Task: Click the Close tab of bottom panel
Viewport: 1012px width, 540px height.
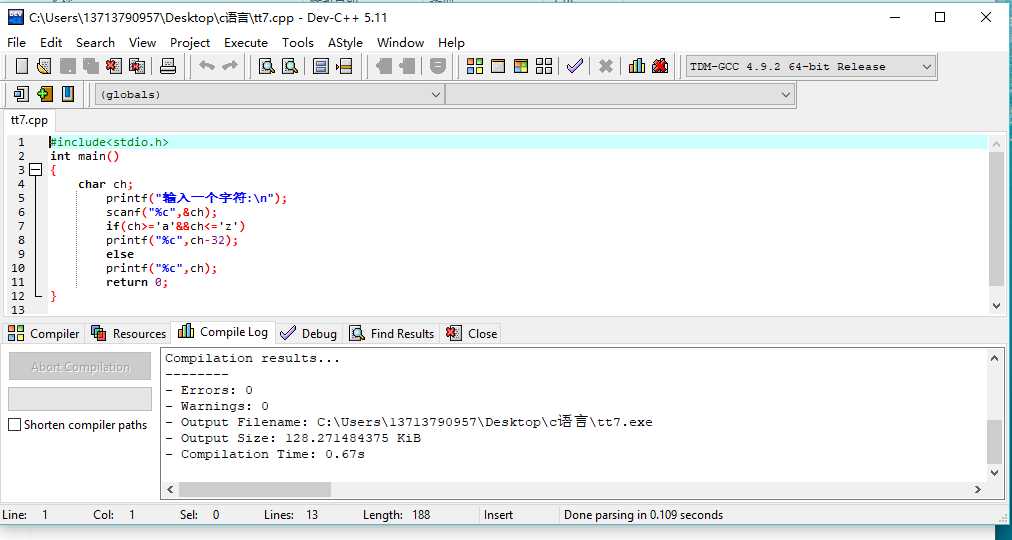Action: click(472, 334)
